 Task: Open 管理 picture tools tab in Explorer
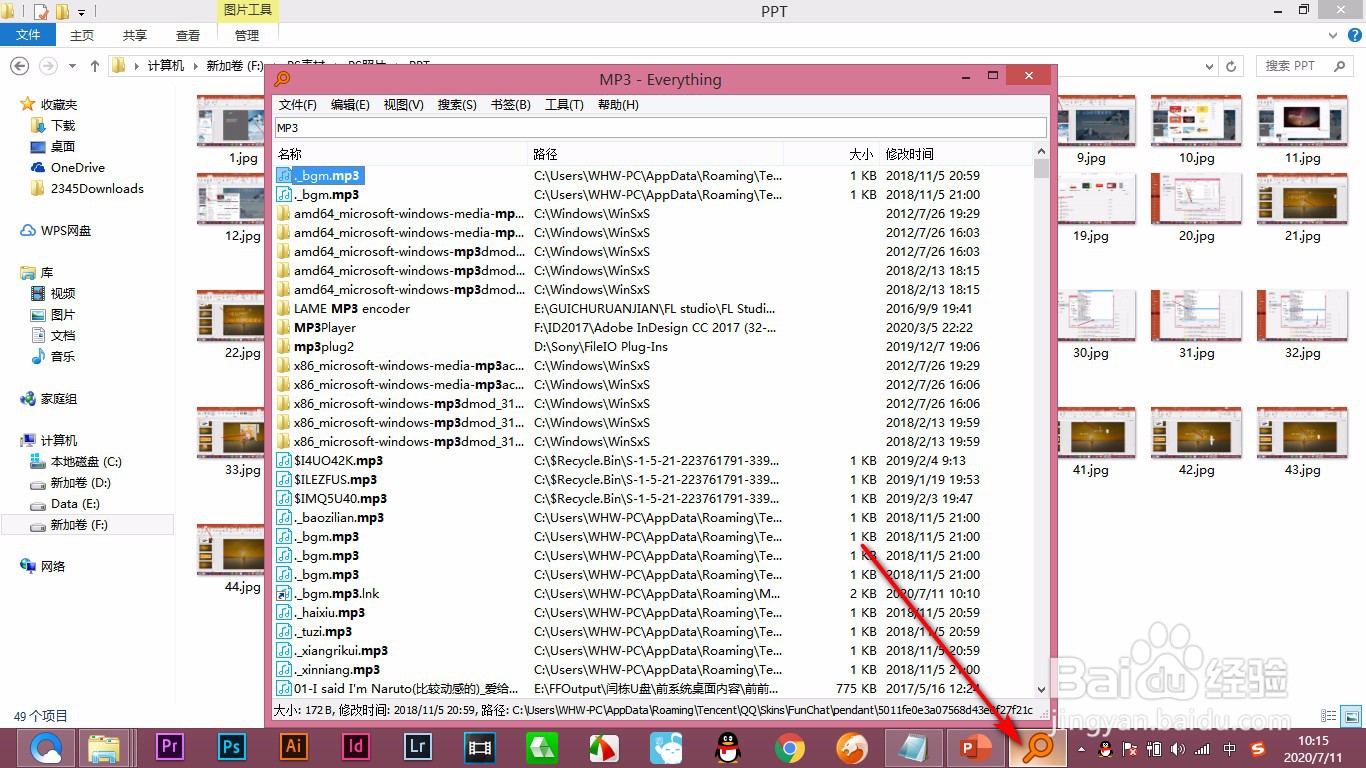(247, 35)
